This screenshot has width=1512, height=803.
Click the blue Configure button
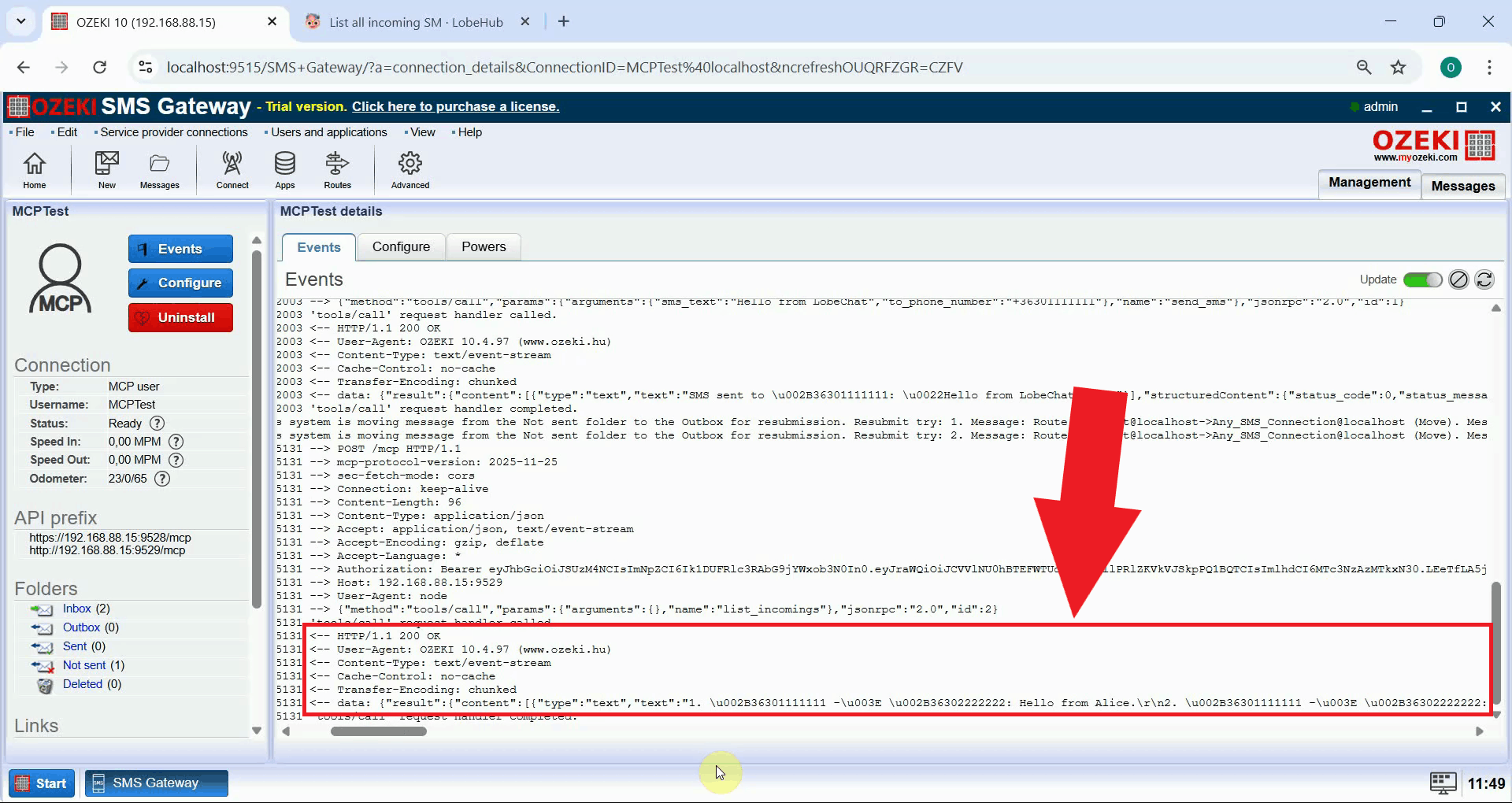point(180,283)
